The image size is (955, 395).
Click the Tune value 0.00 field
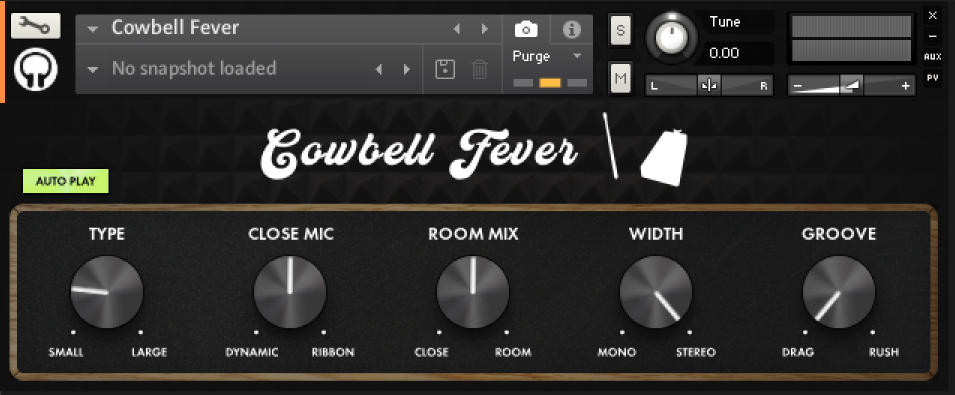pos(739,53)
